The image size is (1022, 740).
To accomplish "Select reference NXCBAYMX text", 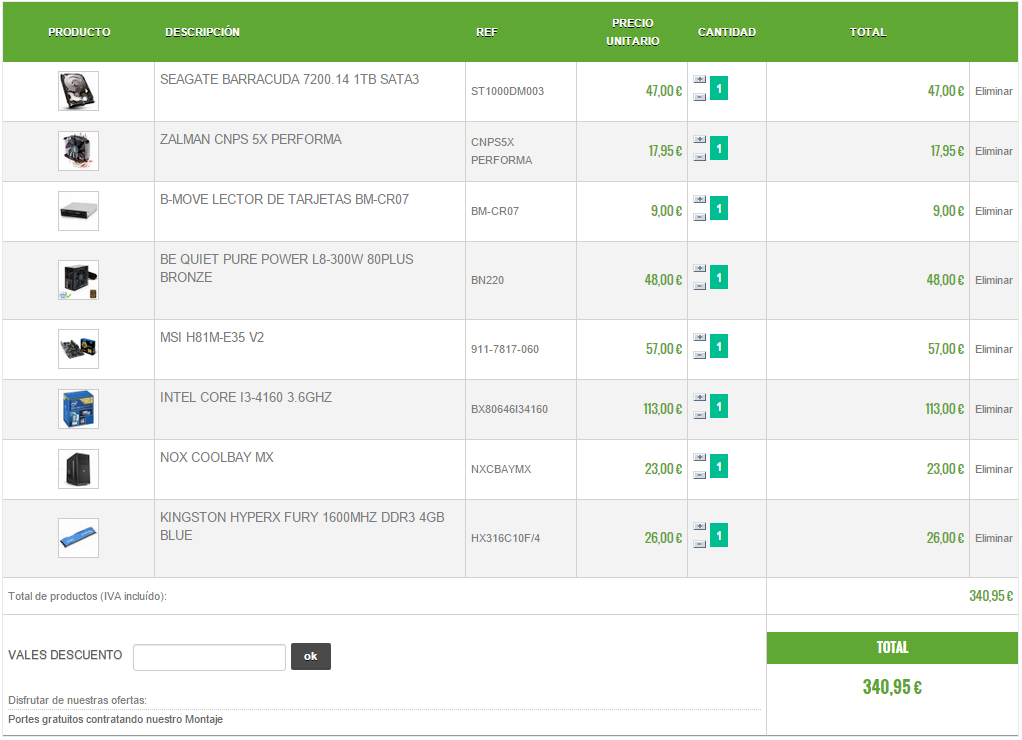I will pyautogui.click(x=501, y=469).
